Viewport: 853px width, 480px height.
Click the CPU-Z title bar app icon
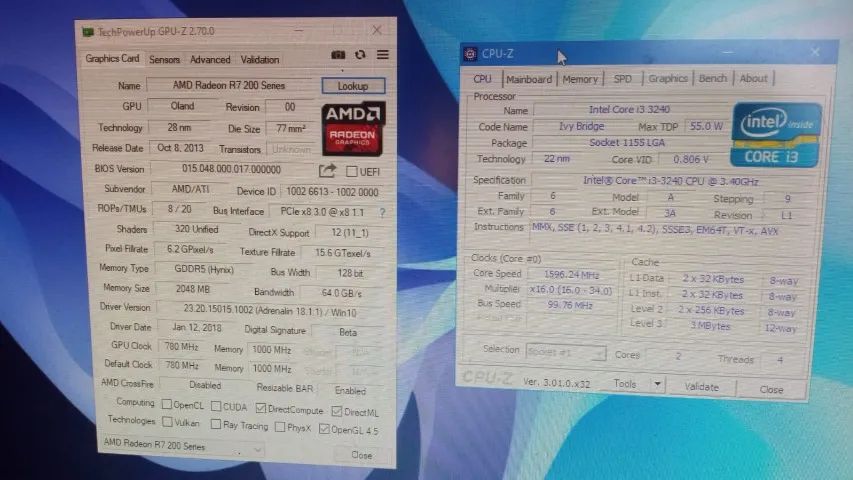[x=471, y=53]
